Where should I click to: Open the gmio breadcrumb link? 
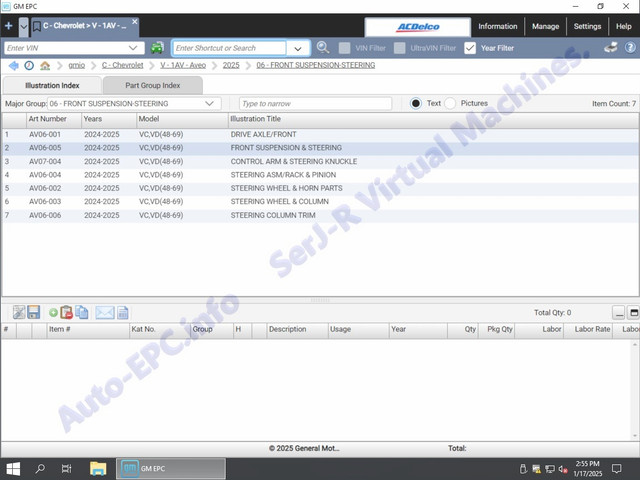77,65
